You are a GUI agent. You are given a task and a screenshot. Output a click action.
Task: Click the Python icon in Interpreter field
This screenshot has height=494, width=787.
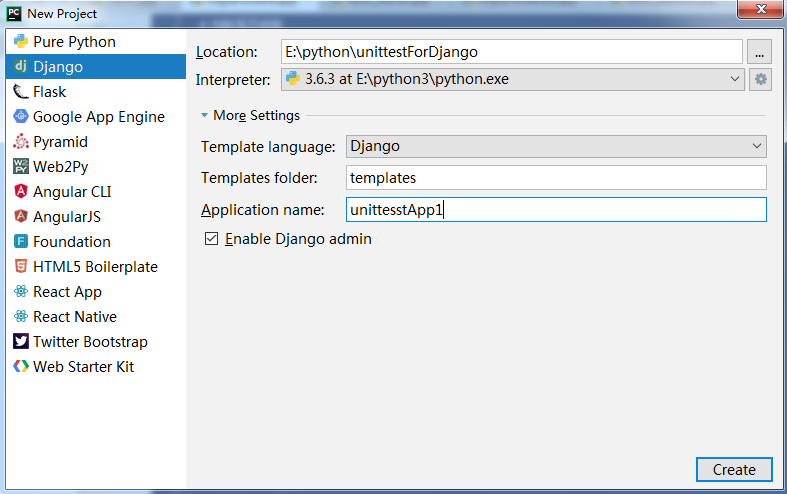pos(293,78)
